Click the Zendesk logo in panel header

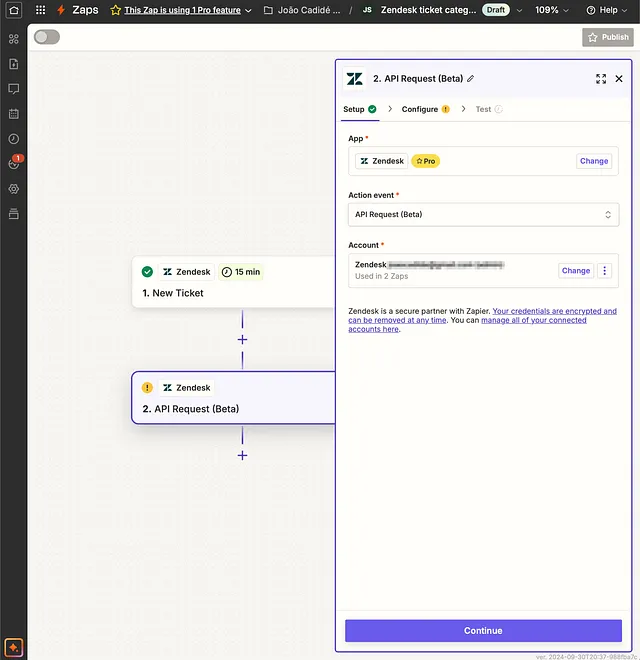[355, 79]
